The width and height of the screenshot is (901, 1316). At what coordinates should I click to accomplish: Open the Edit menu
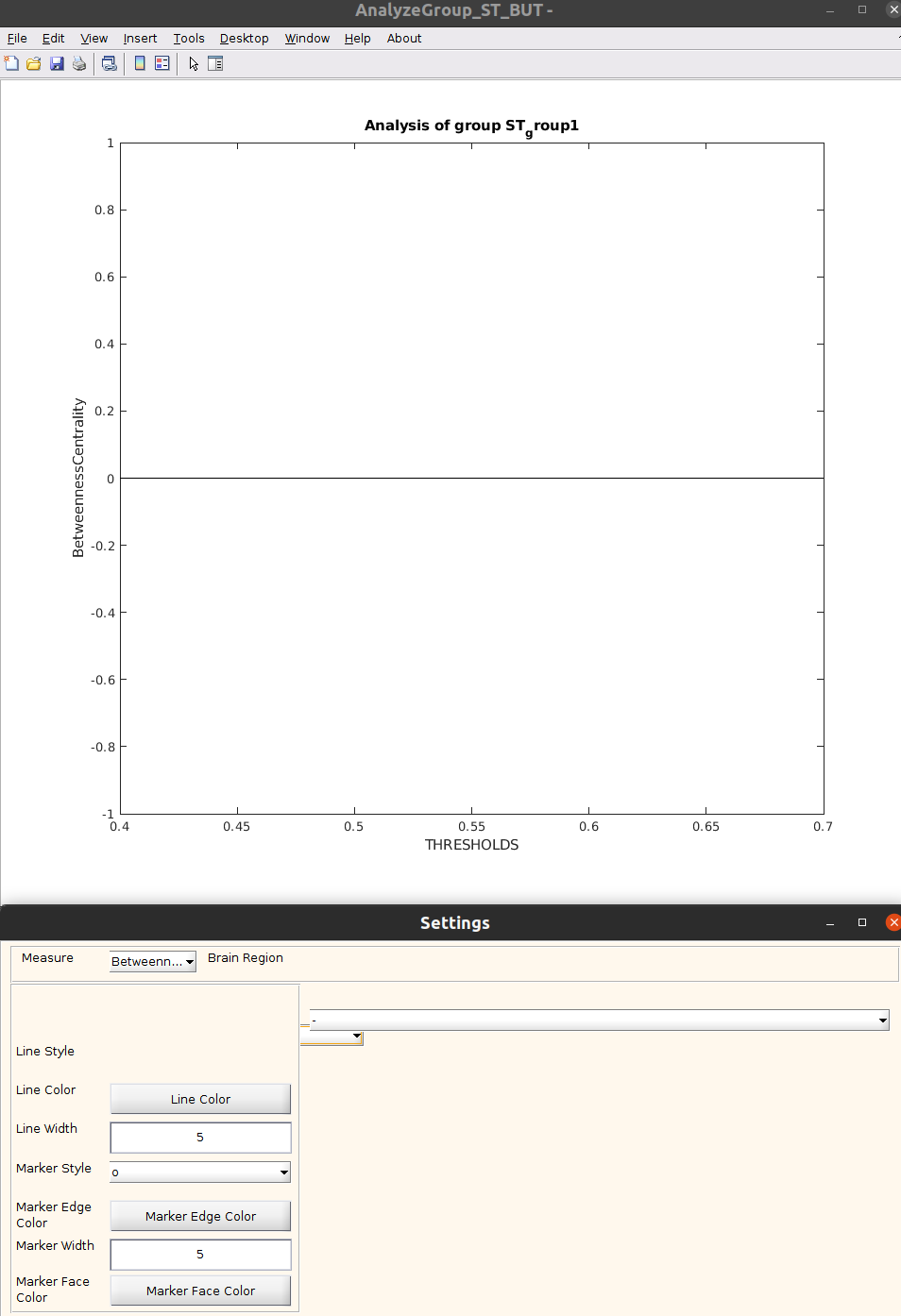click(x=54, y=39)
